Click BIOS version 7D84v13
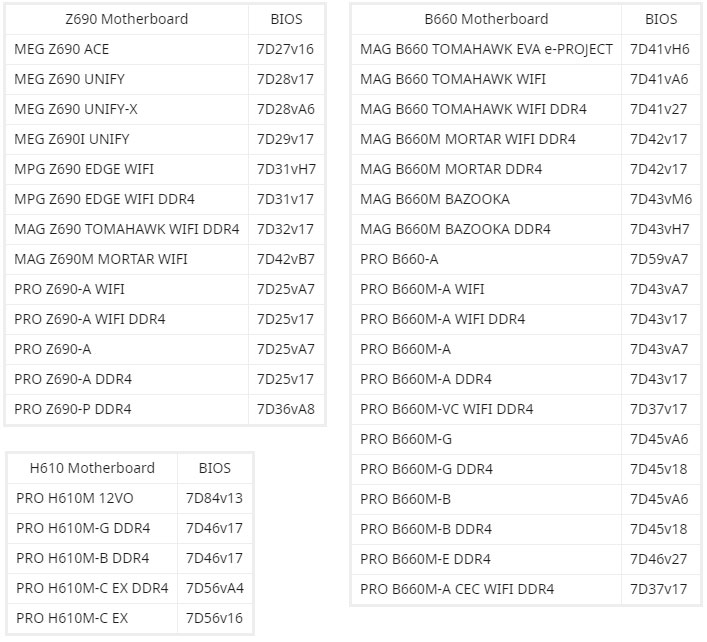 click(x=214, y=498)
